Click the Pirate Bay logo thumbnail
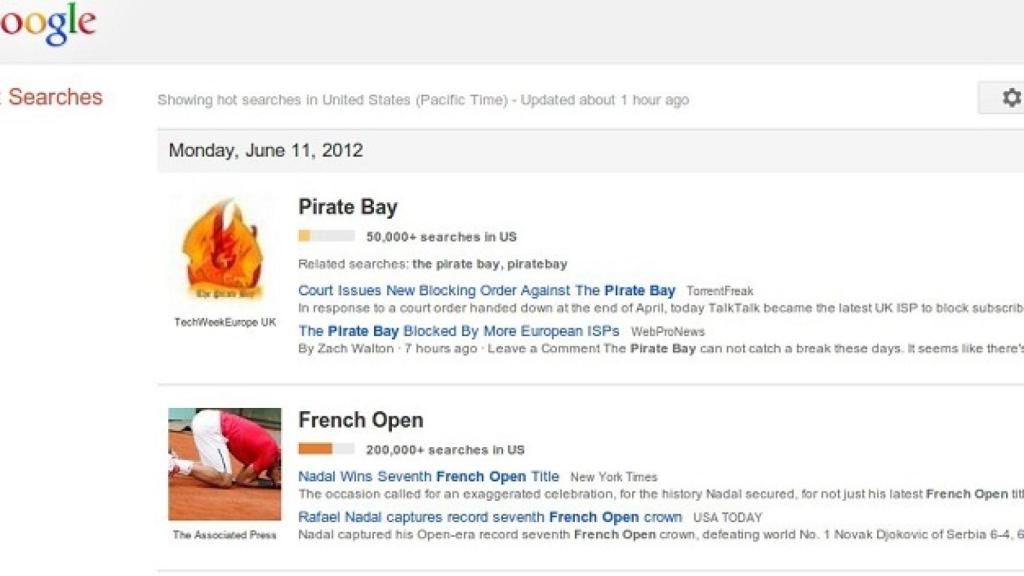1024x576 pixels. click(224, 251)
